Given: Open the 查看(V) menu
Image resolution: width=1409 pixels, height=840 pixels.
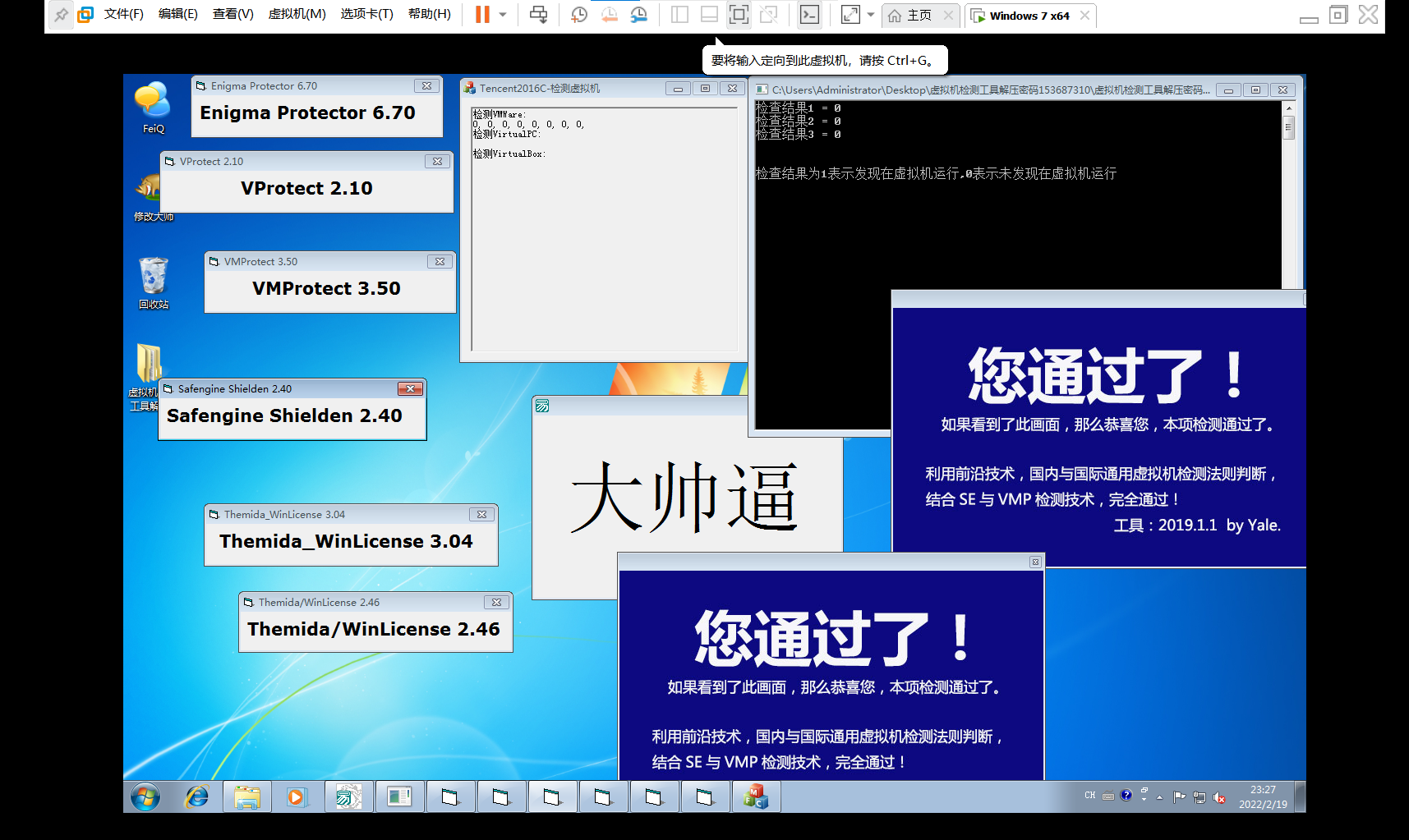Looking at the screenshot, I should coord(233,14).
